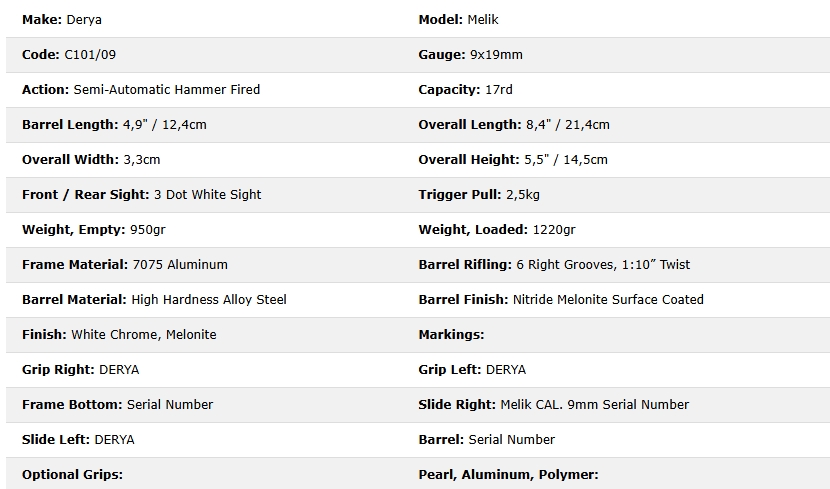Click the Overall Width 3,3cm cell
Image resolution: width=830 pixels, height=489 pixels.
[x=91, y=160]
